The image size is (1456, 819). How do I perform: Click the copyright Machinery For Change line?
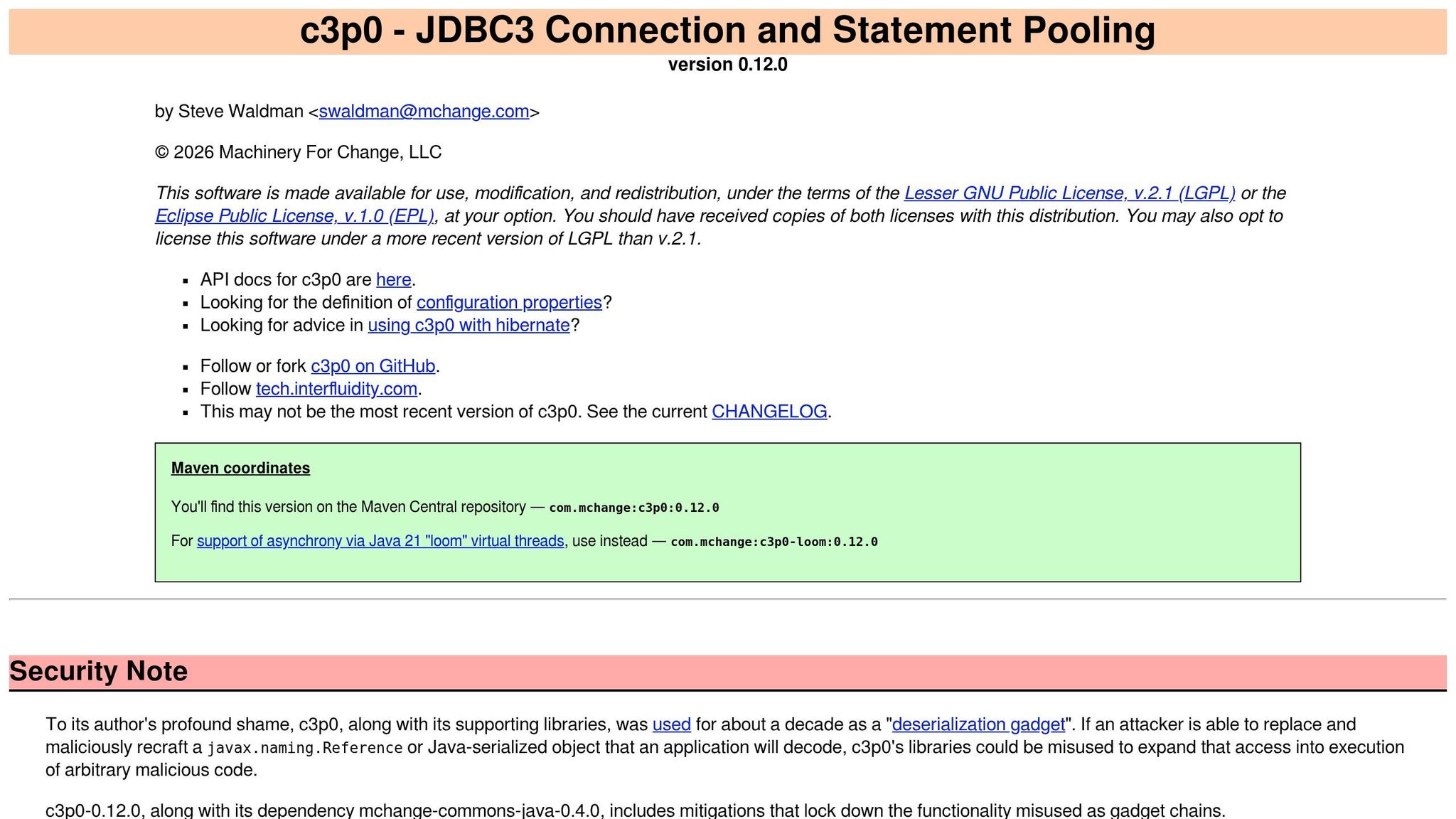[298, 152]
